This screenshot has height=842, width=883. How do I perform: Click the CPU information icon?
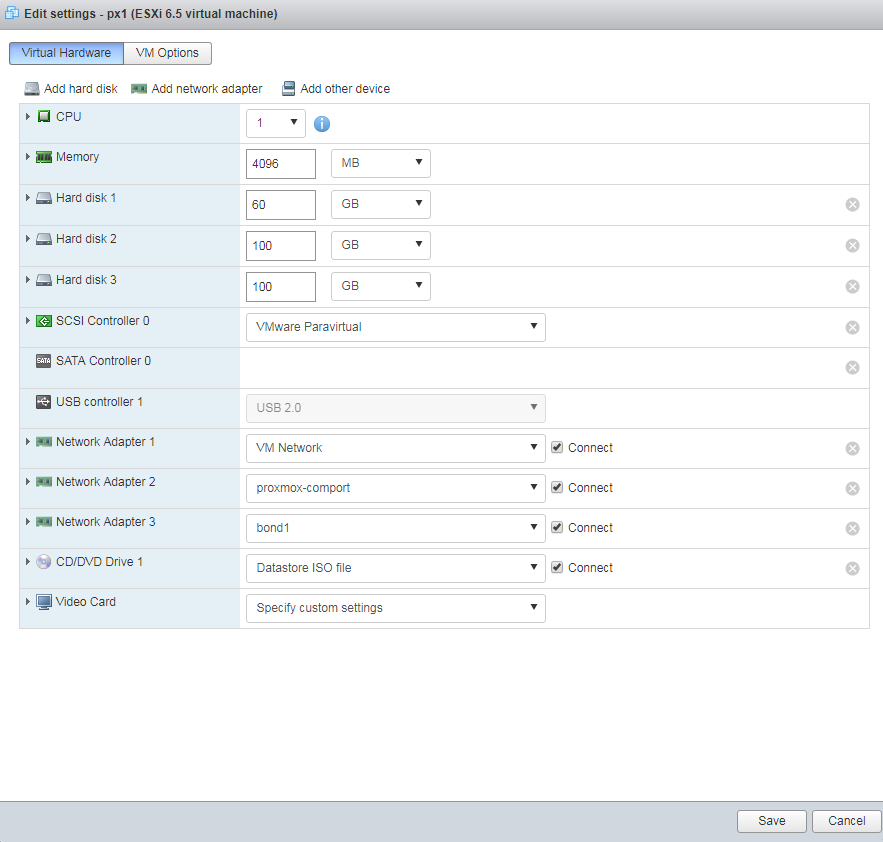tap(322, 124)
